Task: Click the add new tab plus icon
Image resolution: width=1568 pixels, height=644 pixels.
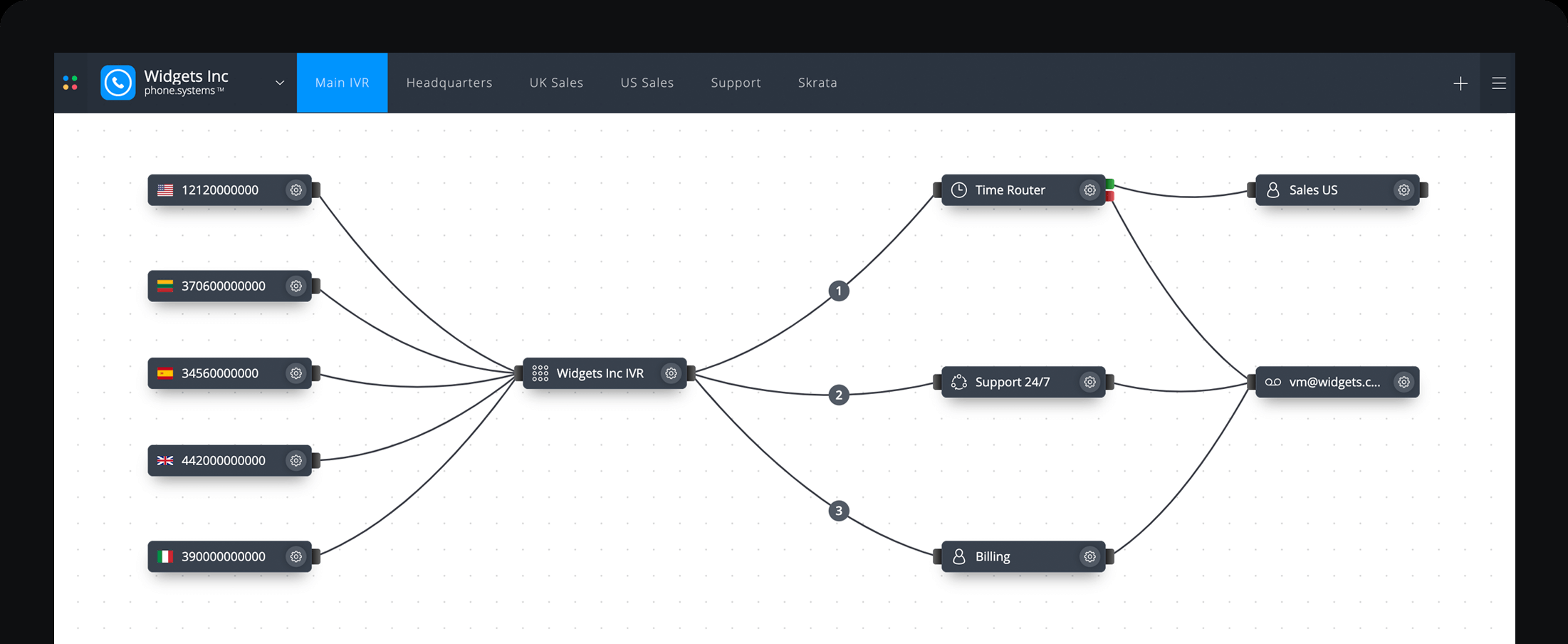Action: coord(1460,83)
